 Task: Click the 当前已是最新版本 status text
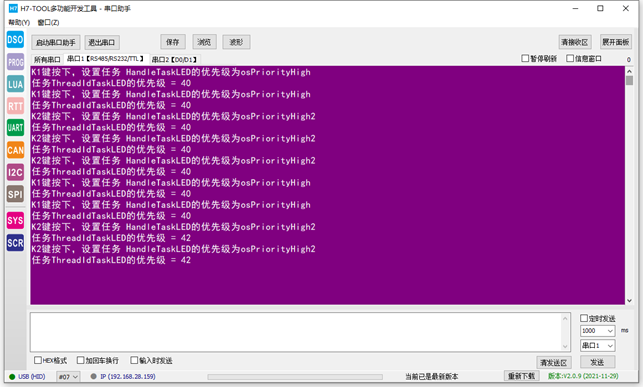point(431,376)
